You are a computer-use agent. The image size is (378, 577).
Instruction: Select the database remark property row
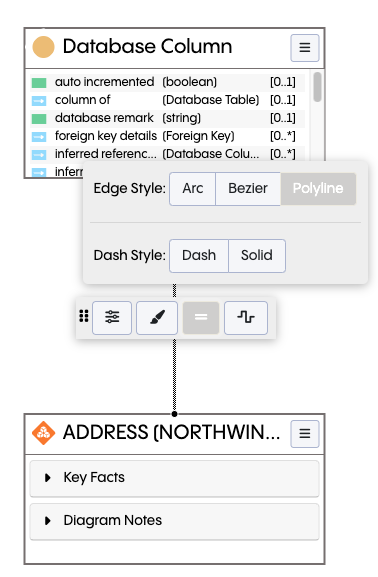tap(167, 118)
